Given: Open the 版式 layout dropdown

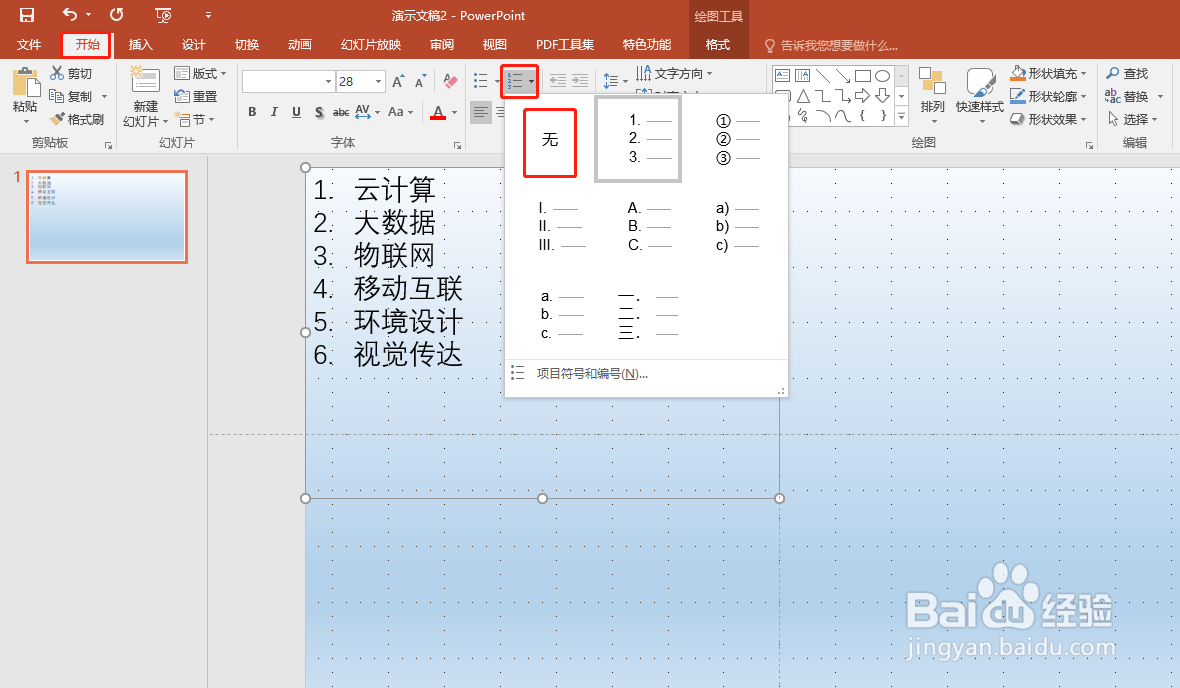Looking at the screenshot, I should pos(200,73).
